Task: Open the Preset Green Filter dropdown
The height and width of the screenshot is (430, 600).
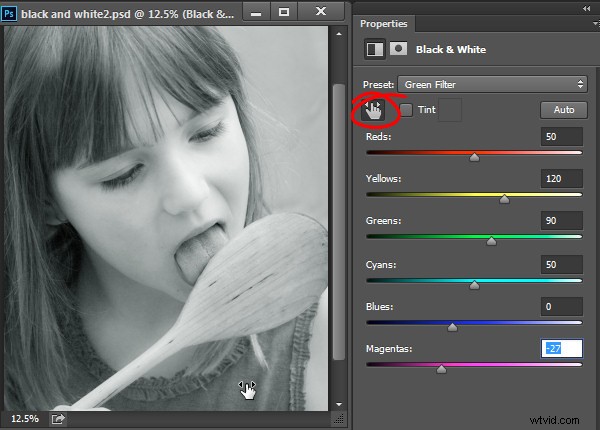Action: tap(492, 85)
